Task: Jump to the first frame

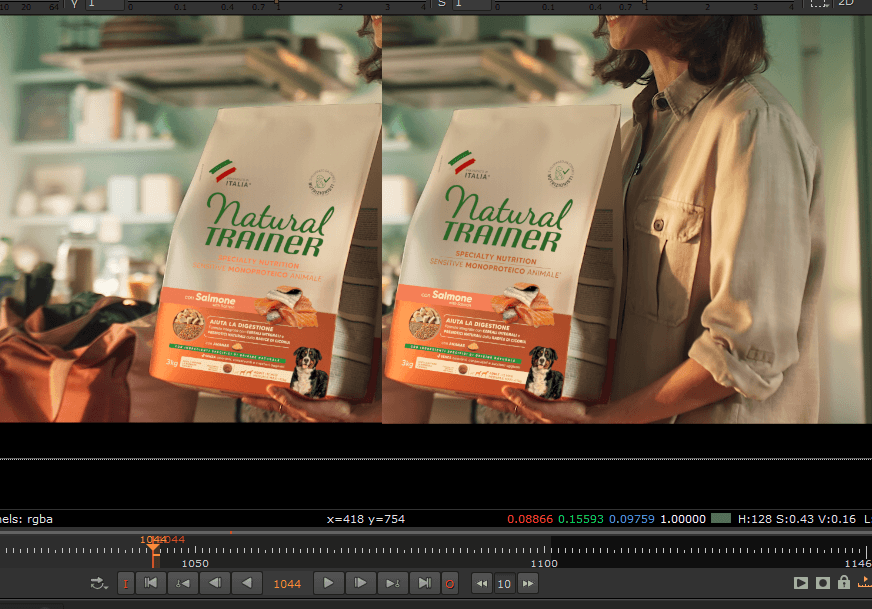Action: click(151, 583)
